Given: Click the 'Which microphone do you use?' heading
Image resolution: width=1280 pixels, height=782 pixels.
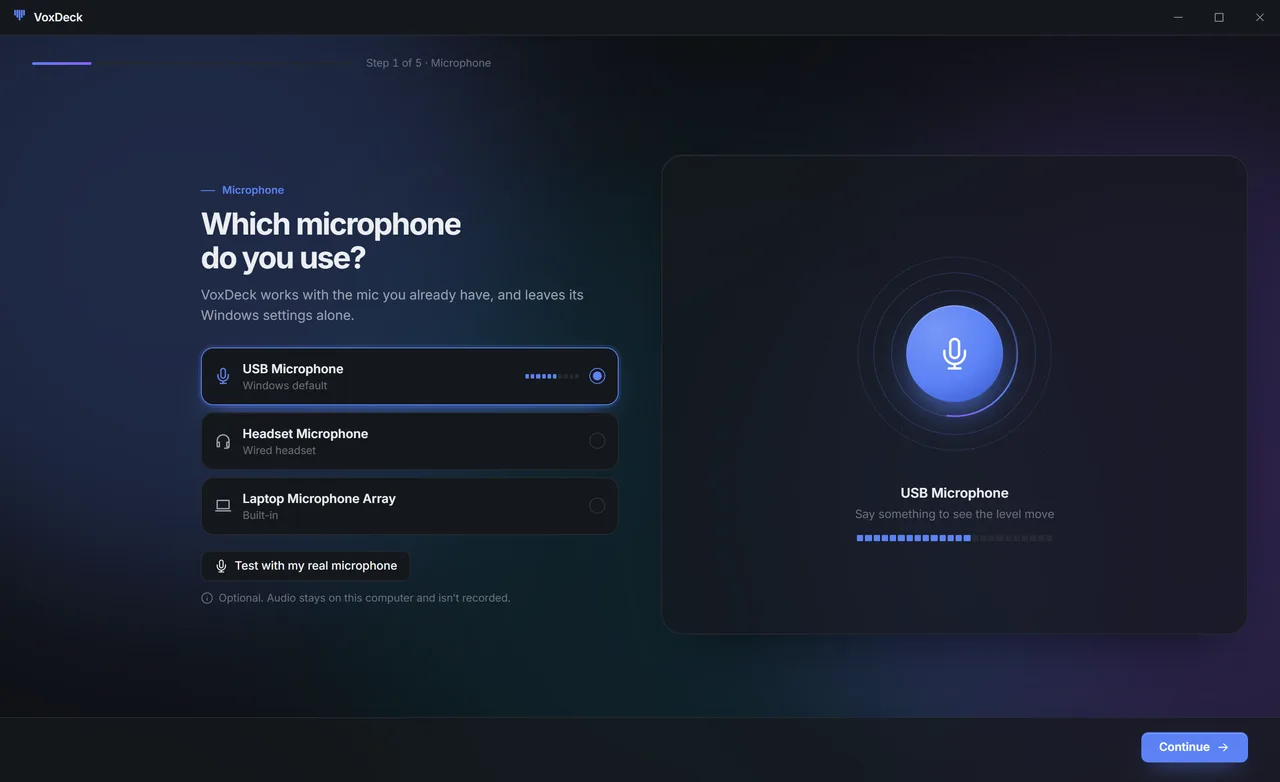Looking at the screenshot, I should pos(331,240).
